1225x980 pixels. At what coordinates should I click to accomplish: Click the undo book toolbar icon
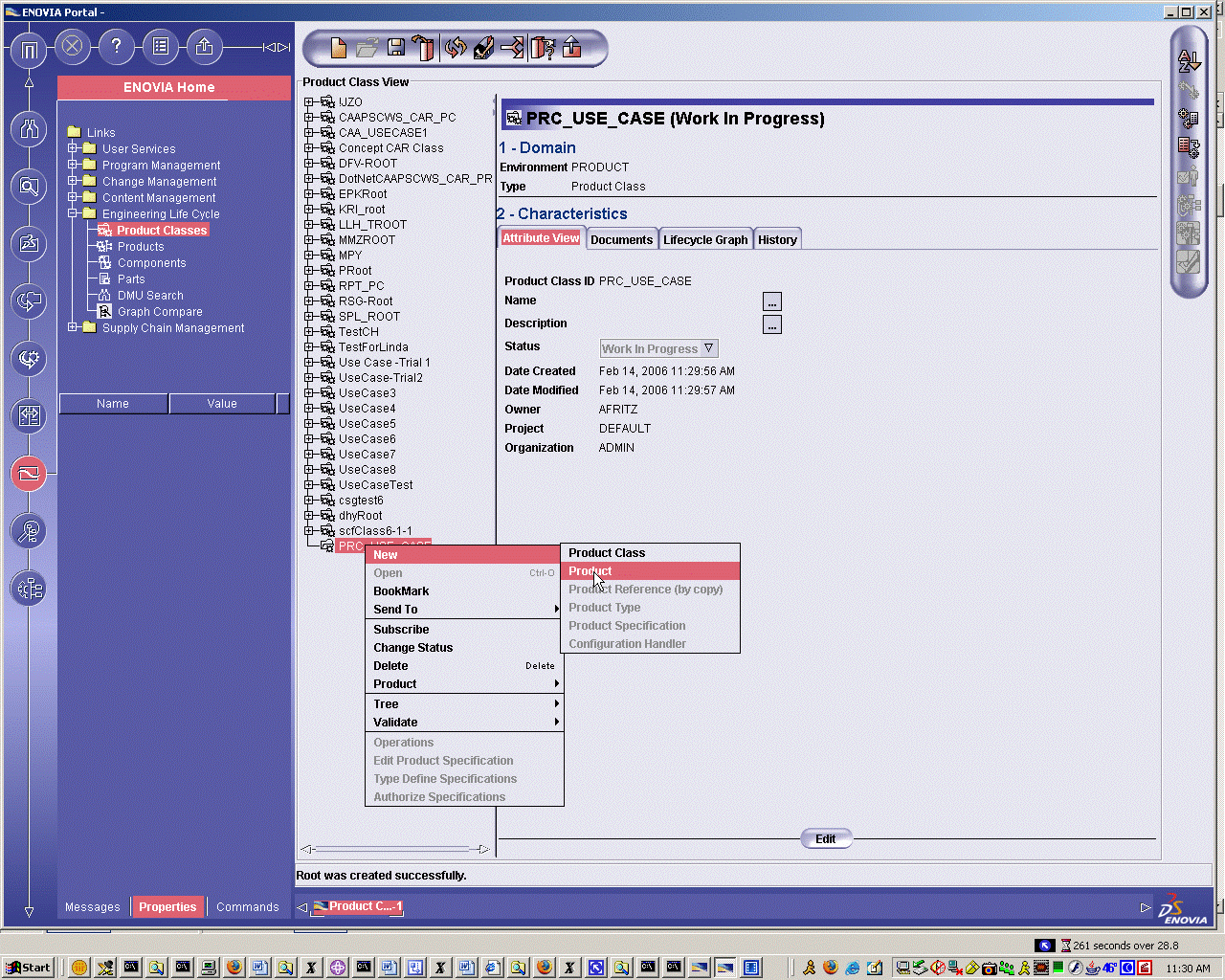[x=423, y=48]
